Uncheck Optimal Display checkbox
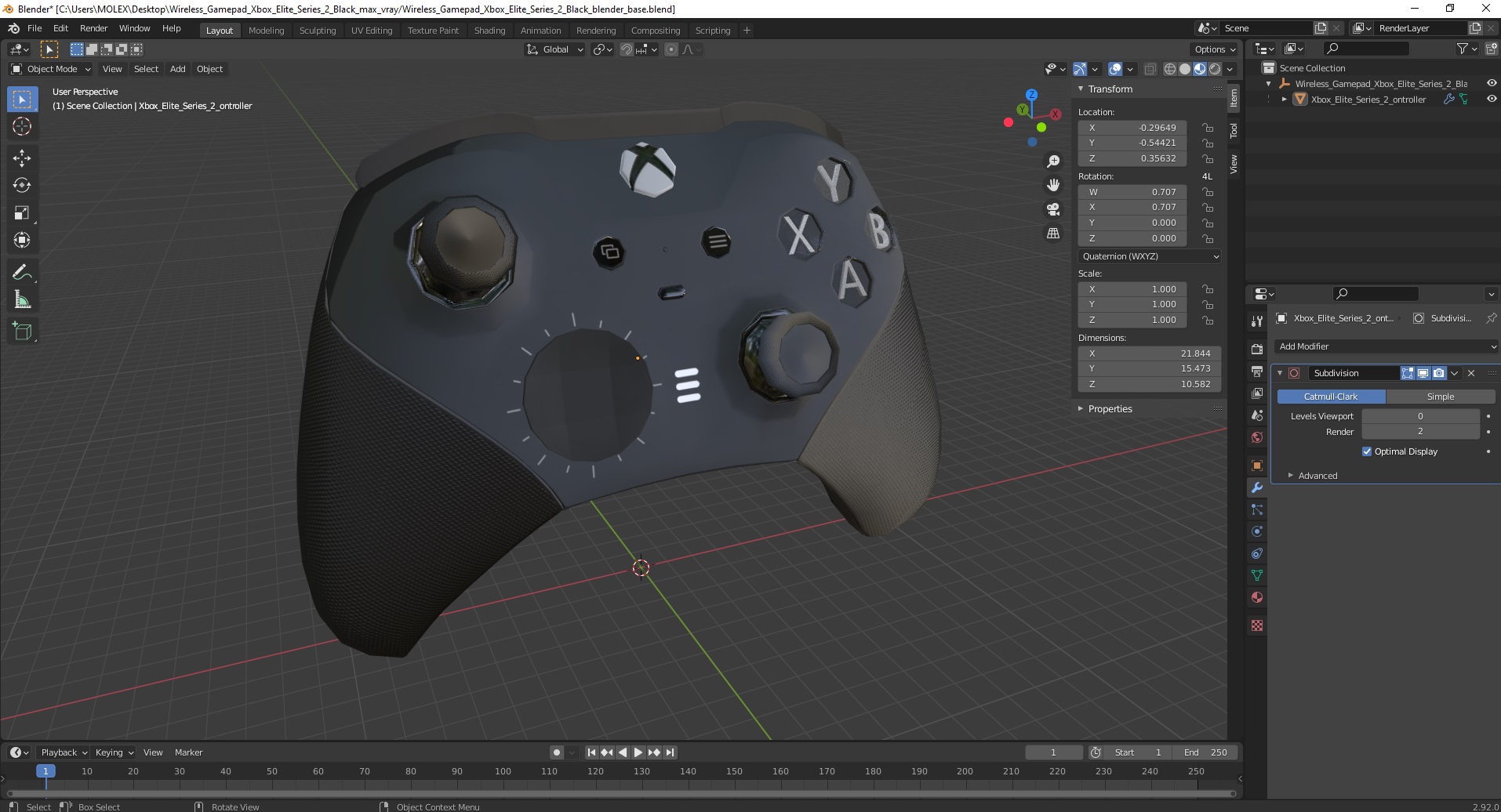Image resolution: width=1501 pixels, height=812 pixels. 1367,451
